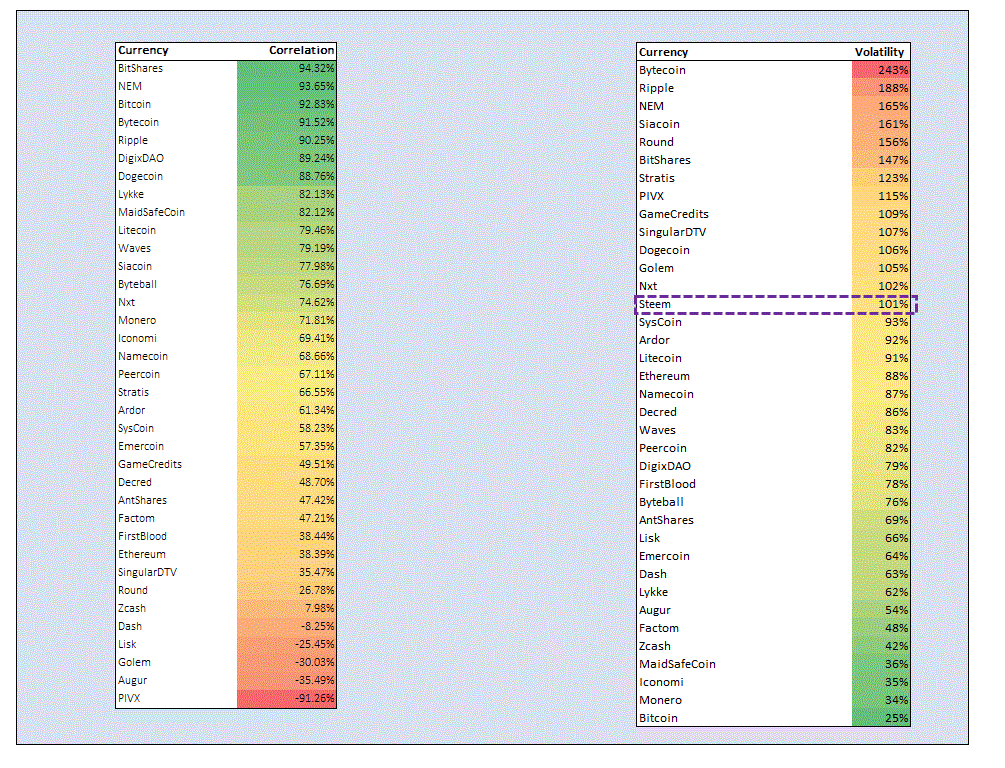
Task: Click the 91.52% correlation value
Action: (x=316, y=122)
